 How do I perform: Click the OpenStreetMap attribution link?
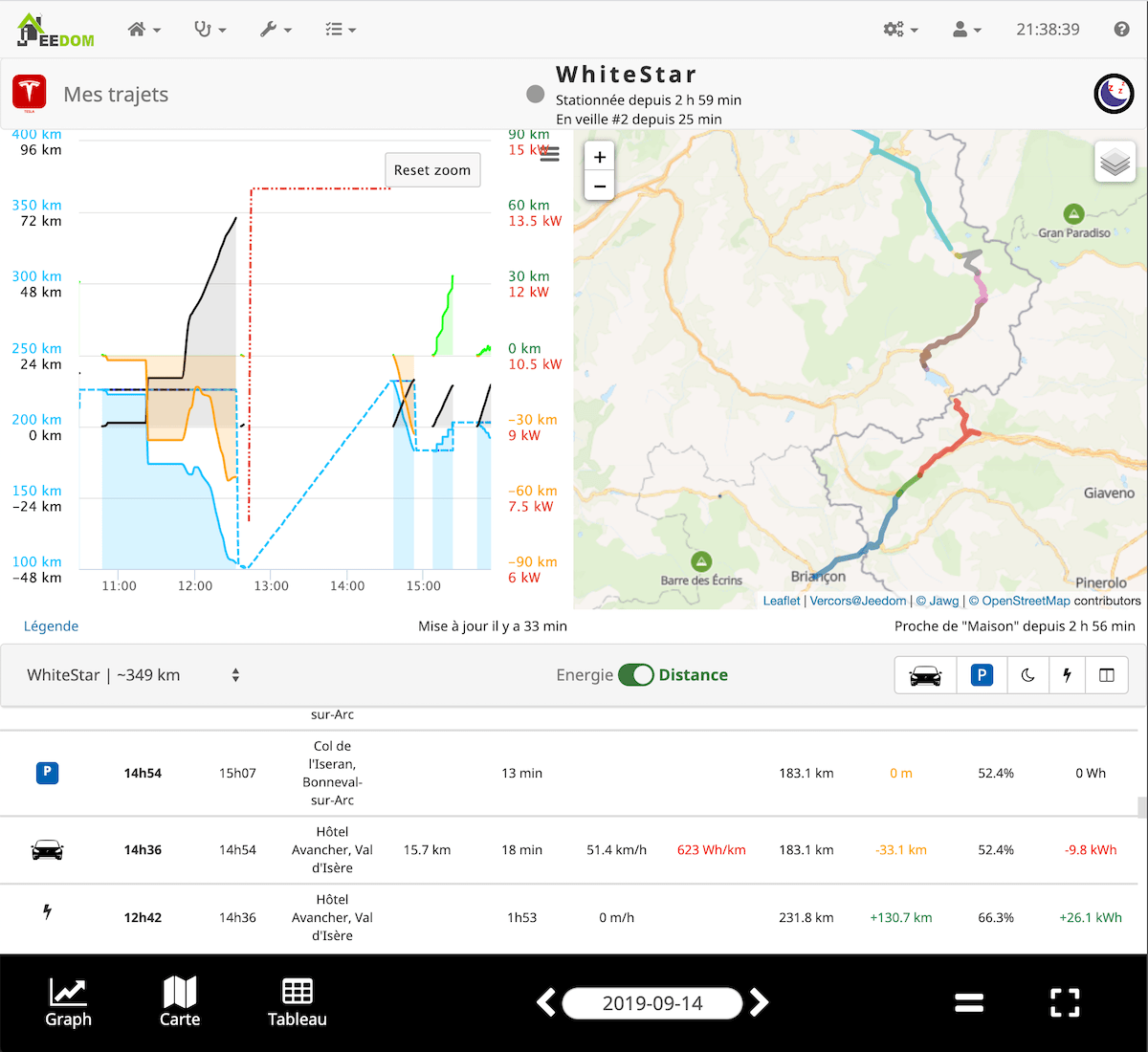pos(1022,601)
